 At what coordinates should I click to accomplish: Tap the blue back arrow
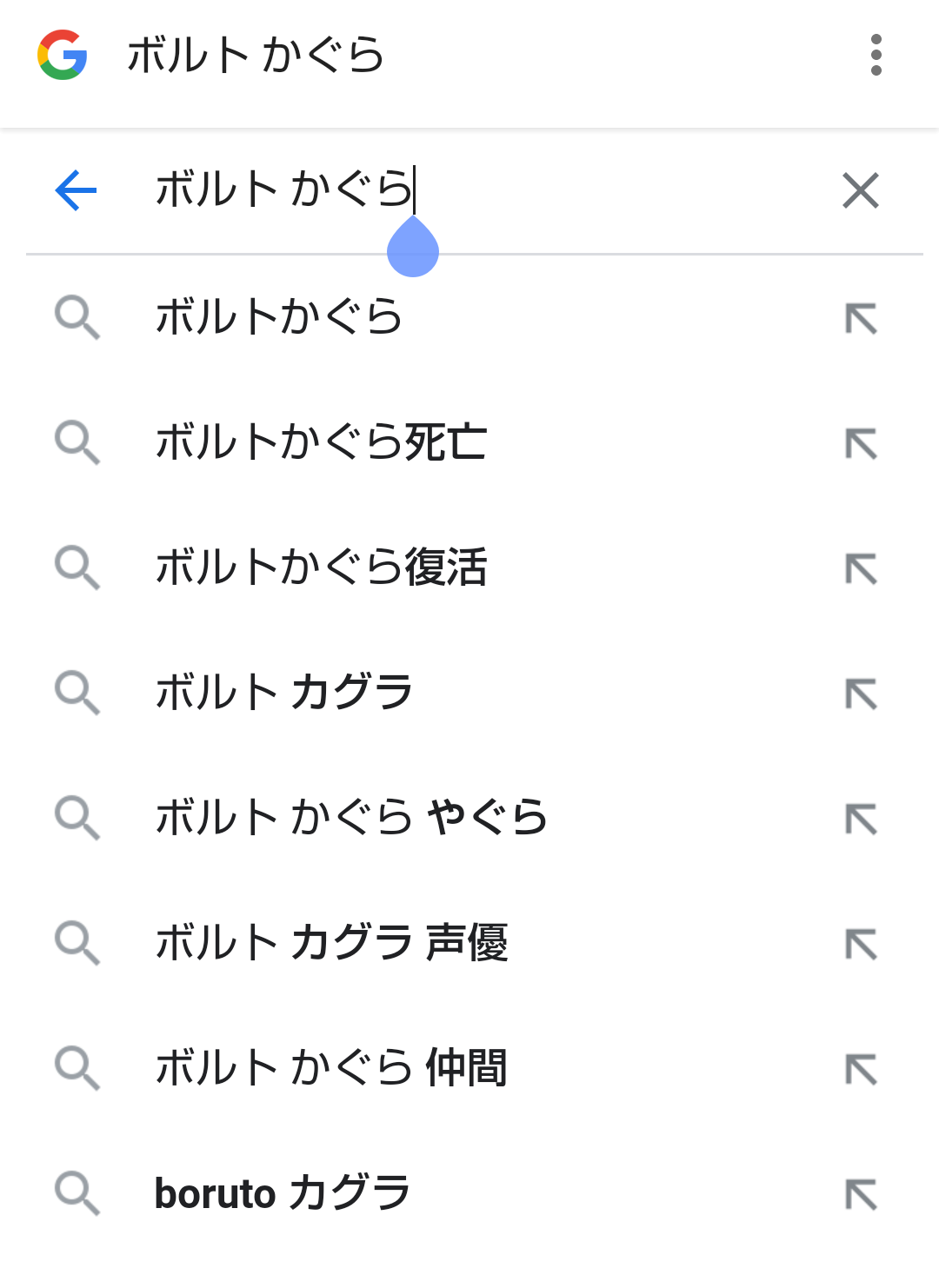(x=76, y=190)
